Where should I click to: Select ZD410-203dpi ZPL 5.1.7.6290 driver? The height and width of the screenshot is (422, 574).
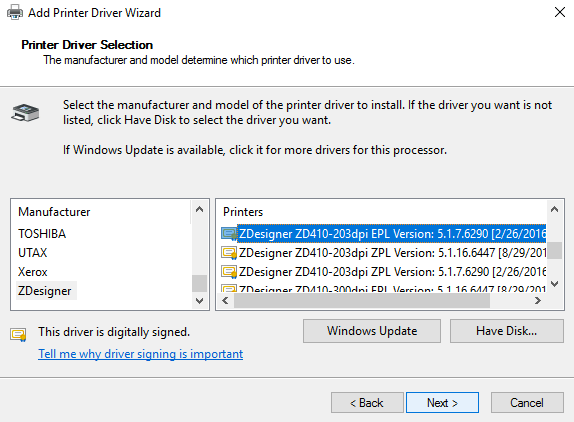pyautogui.click(x=392, y=272)
